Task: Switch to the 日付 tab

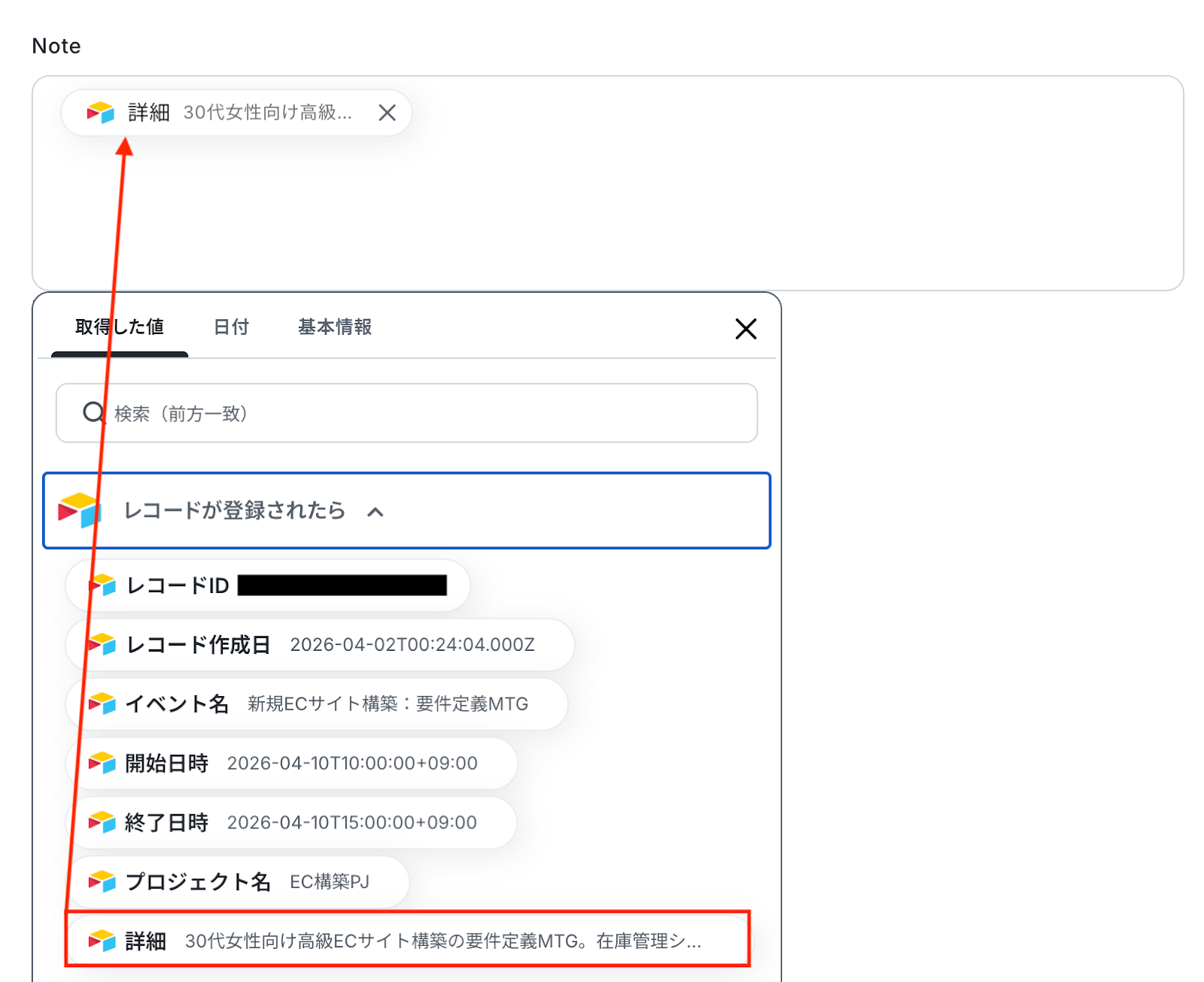Action: [x=231, y=327]
